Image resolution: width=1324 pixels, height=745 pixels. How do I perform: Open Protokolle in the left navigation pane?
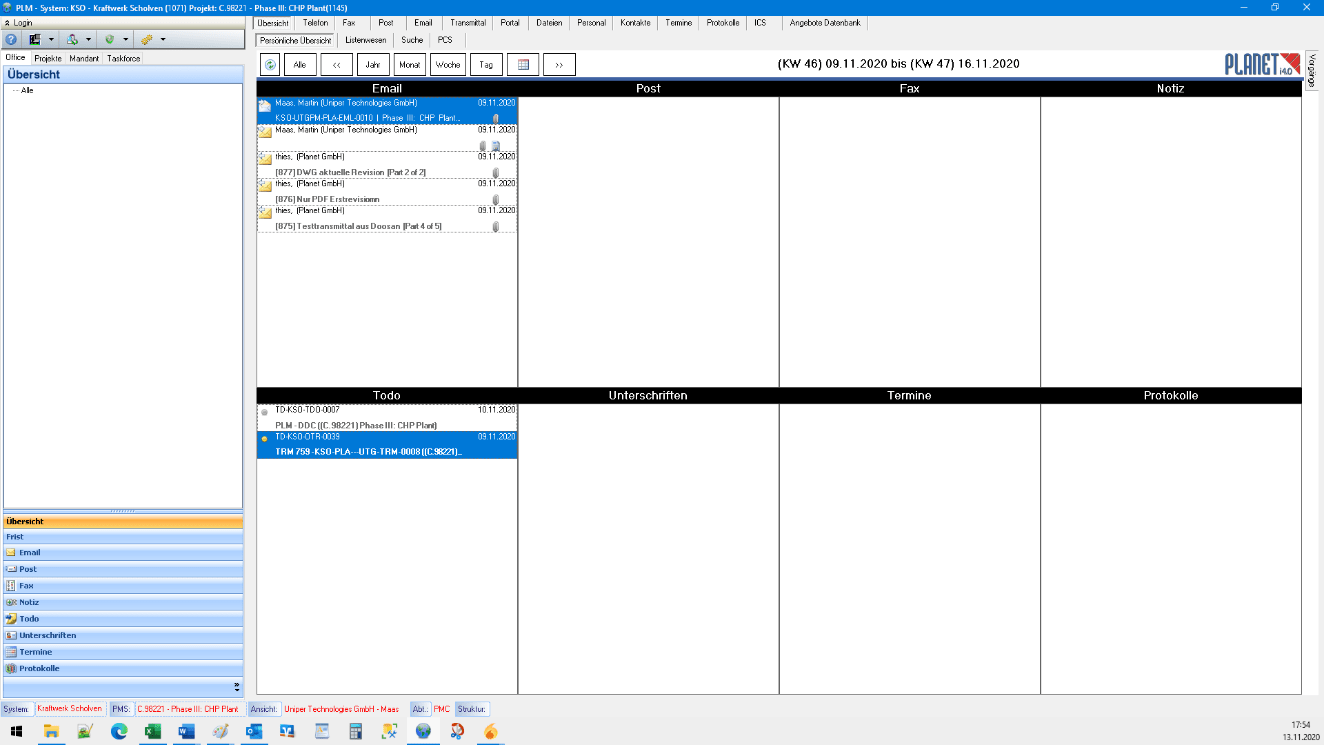tap(39, 668)
